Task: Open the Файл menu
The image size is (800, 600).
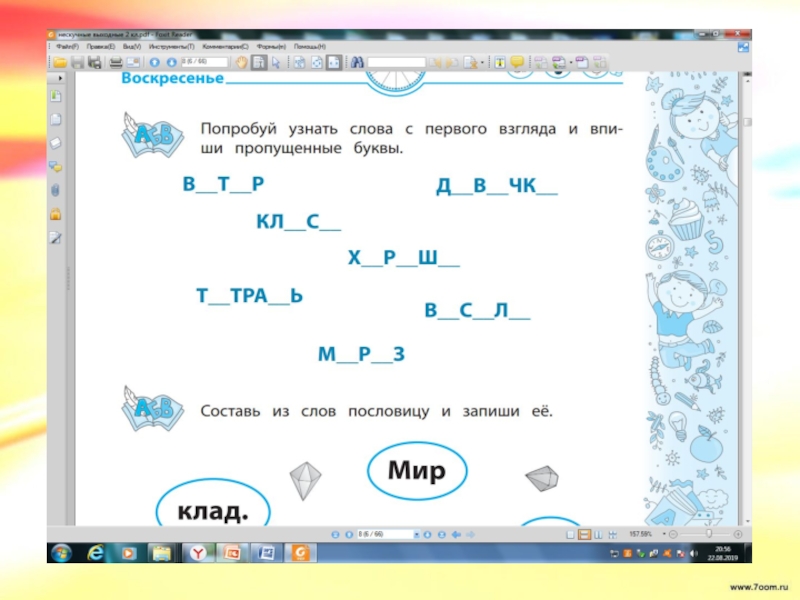Action: (x=67, y=46)
